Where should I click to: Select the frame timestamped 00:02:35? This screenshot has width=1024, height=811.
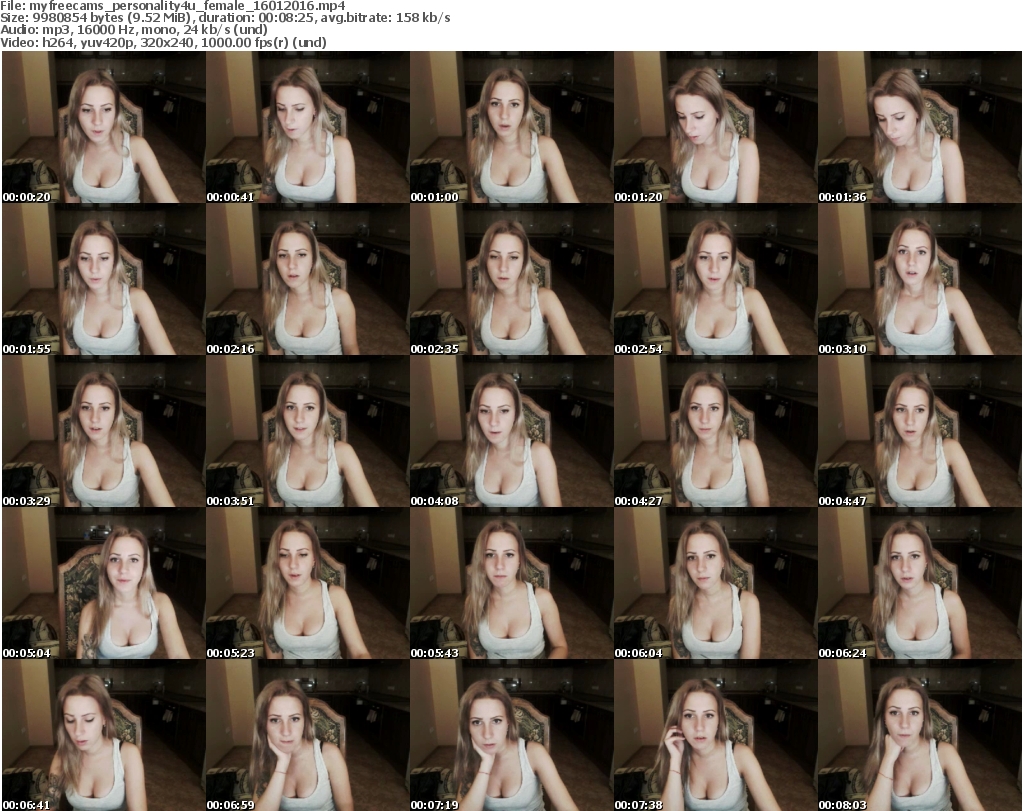(x=511, y=279)
